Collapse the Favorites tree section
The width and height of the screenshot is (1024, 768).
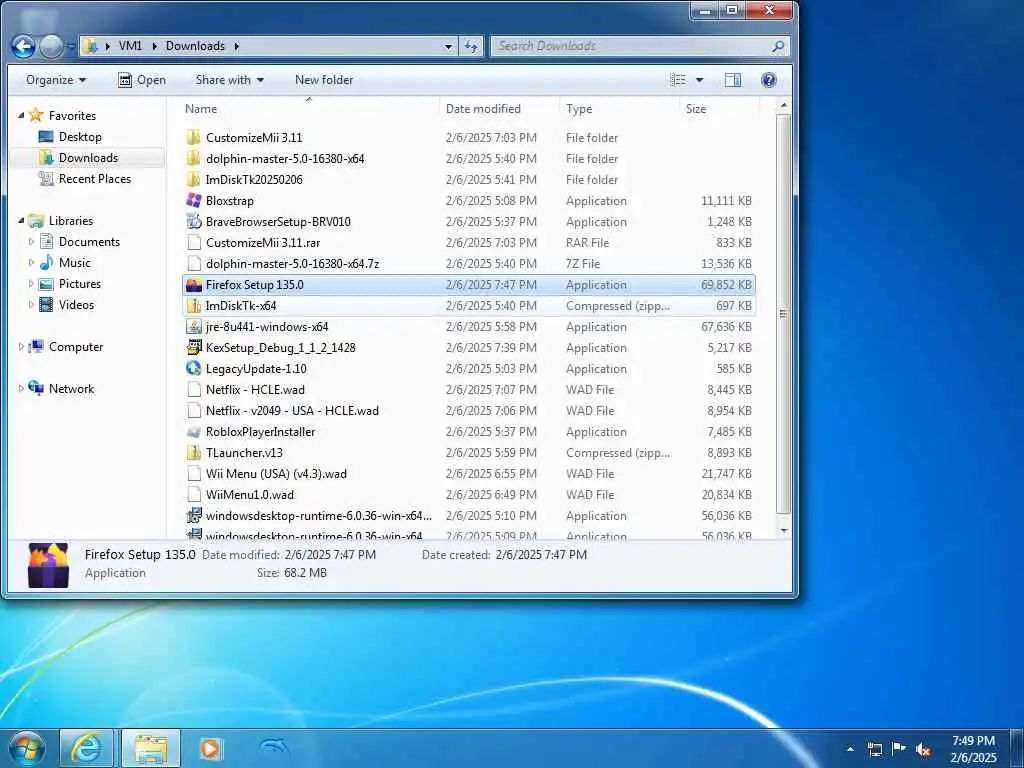click(21, 116)
